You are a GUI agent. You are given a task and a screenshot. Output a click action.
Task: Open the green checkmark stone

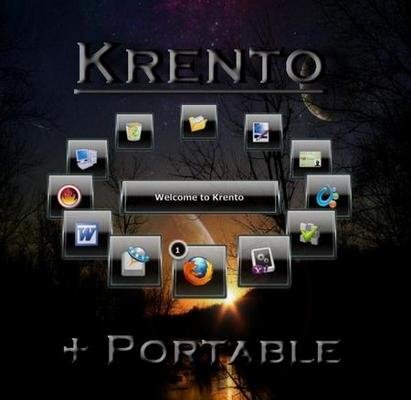[311, 234]
